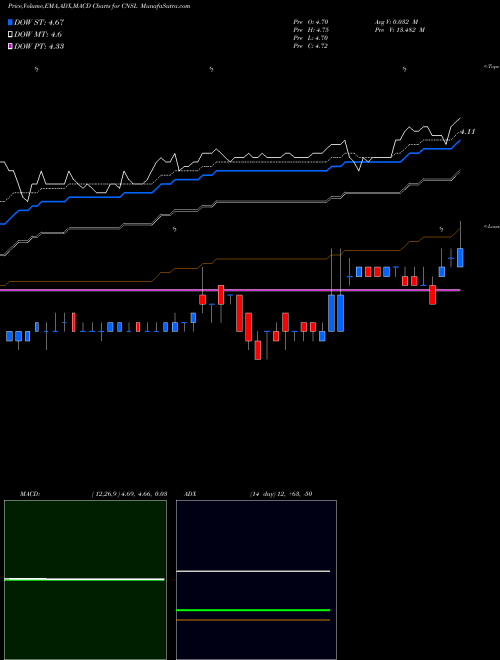500x660 pixels.
Task: Click the blue DOW ST legend swatch
Action: [11, 22]
